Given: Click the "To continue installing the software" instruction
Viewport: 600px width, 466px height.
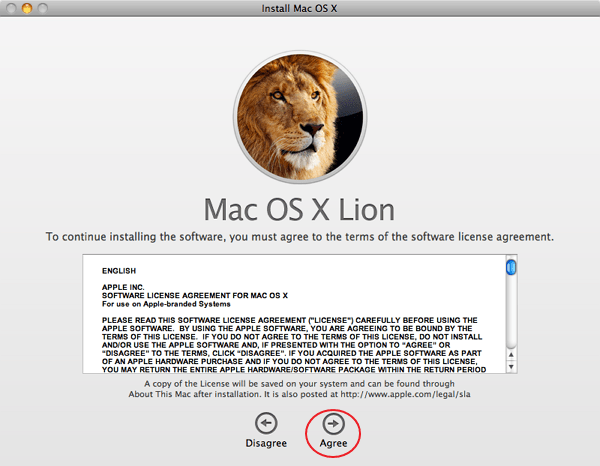Looking at the screenshot, I should [299, 237].
